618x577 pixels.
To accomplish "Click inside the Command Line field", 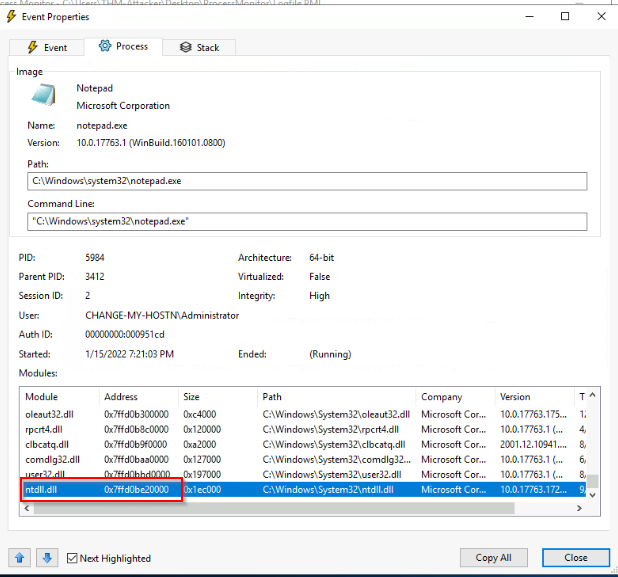I will click(307, 221).
